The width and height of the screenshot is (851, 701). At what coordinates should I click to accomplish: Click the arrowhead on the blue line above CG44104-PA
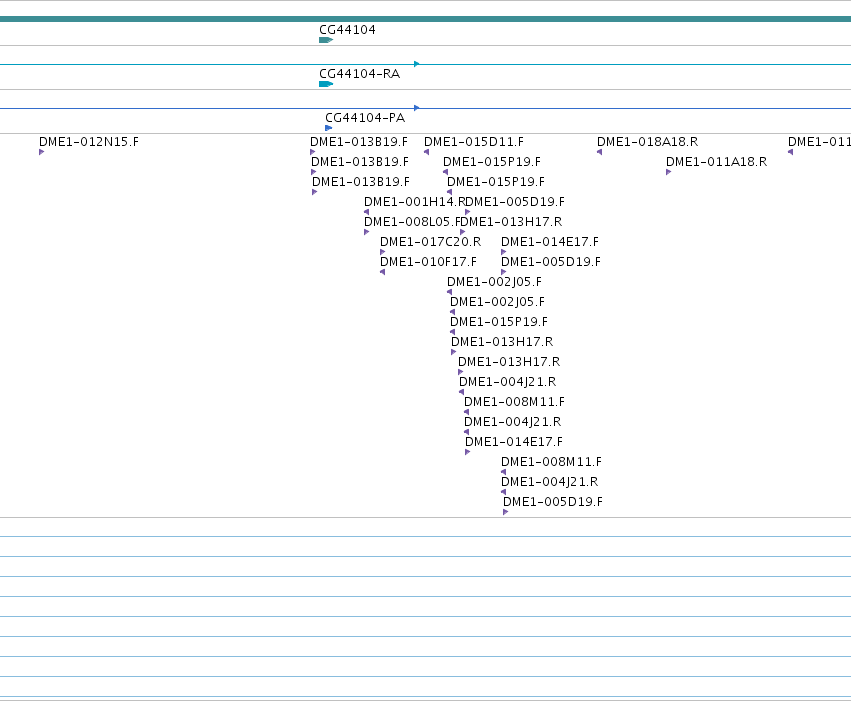click(x=416, y=108)
